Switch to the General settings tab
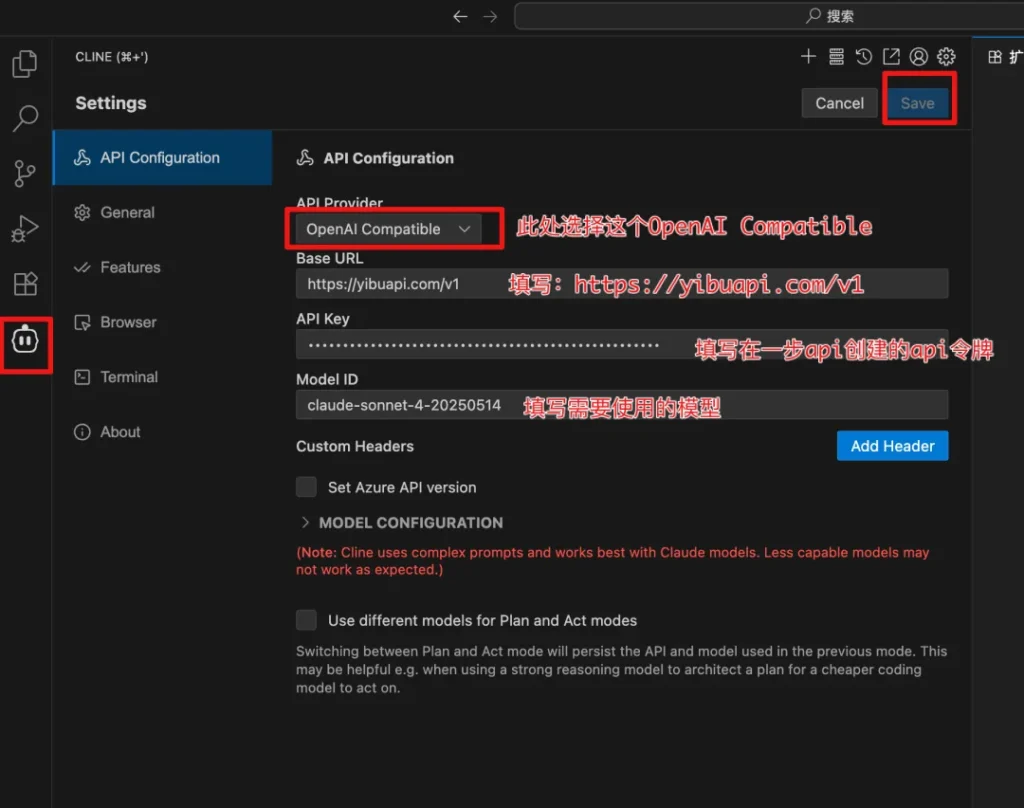1024x808 pixels. pos(126,212)
